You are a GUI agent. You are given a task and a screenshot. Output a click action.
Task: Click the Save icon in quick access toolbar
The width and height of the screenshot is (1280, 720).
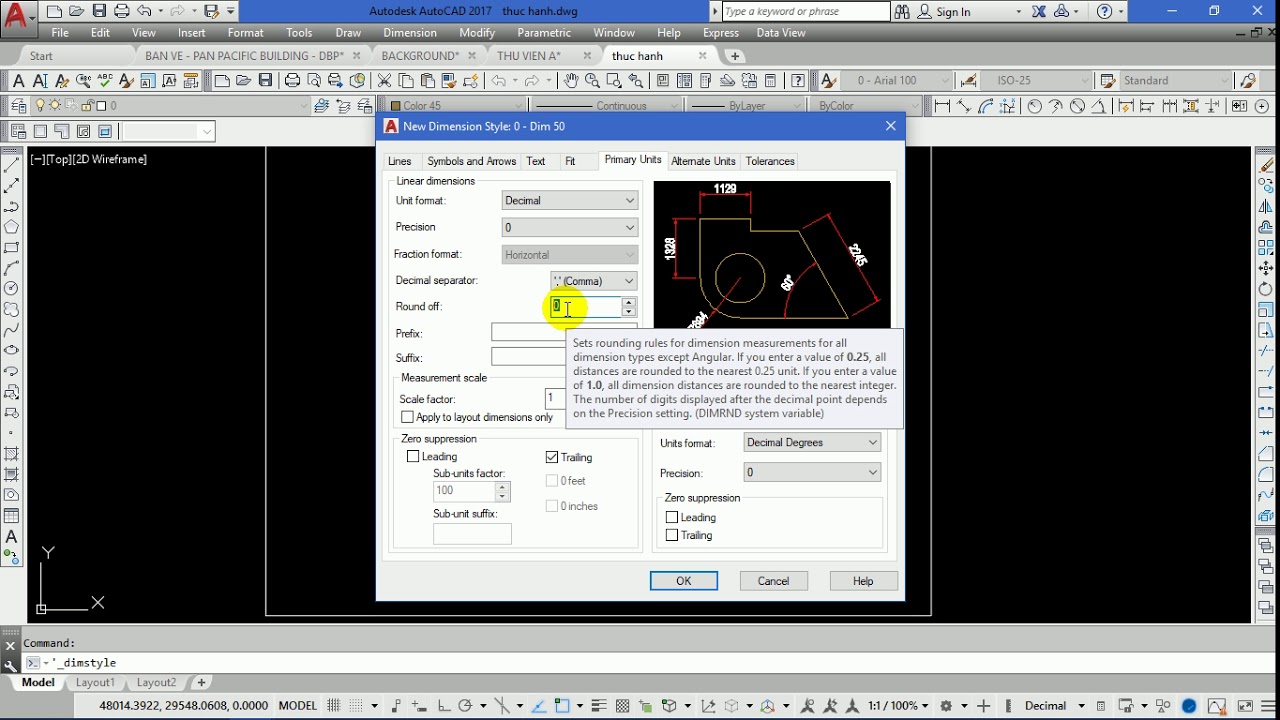(x=99, y=12)
